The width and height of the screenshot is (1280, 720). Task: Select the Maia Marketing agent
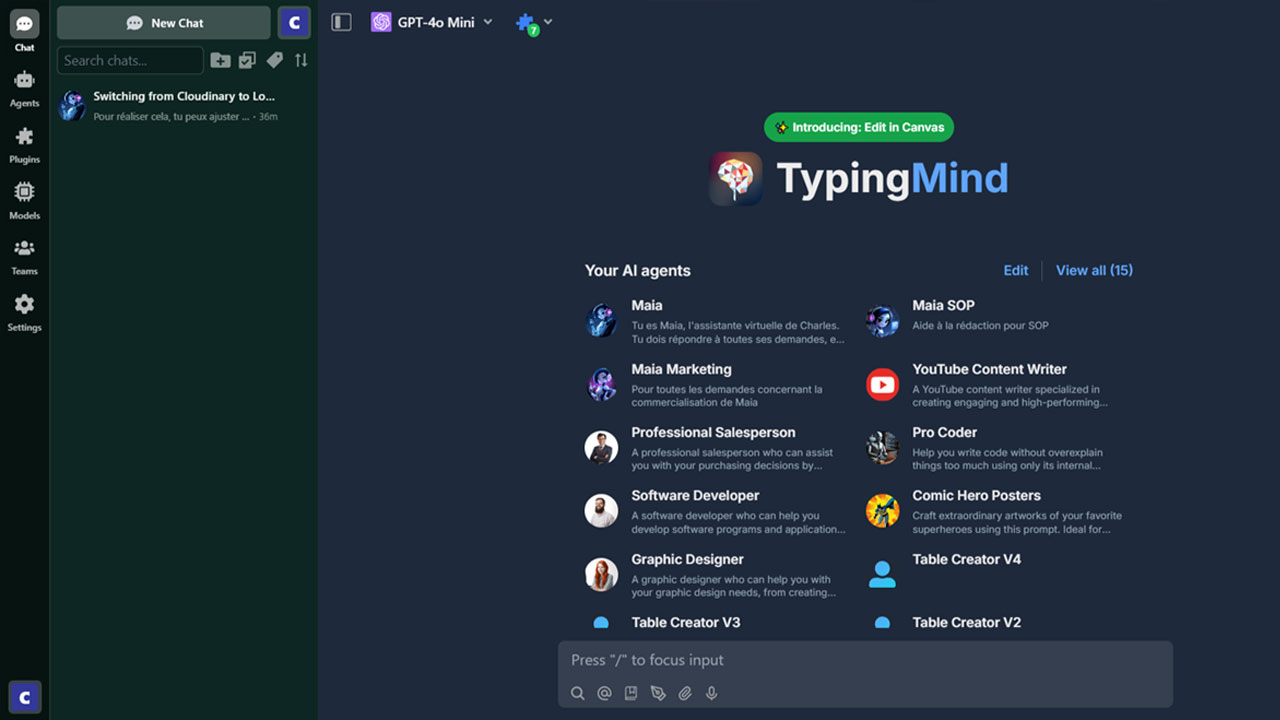pyautogui.click(x=715, y=385)
